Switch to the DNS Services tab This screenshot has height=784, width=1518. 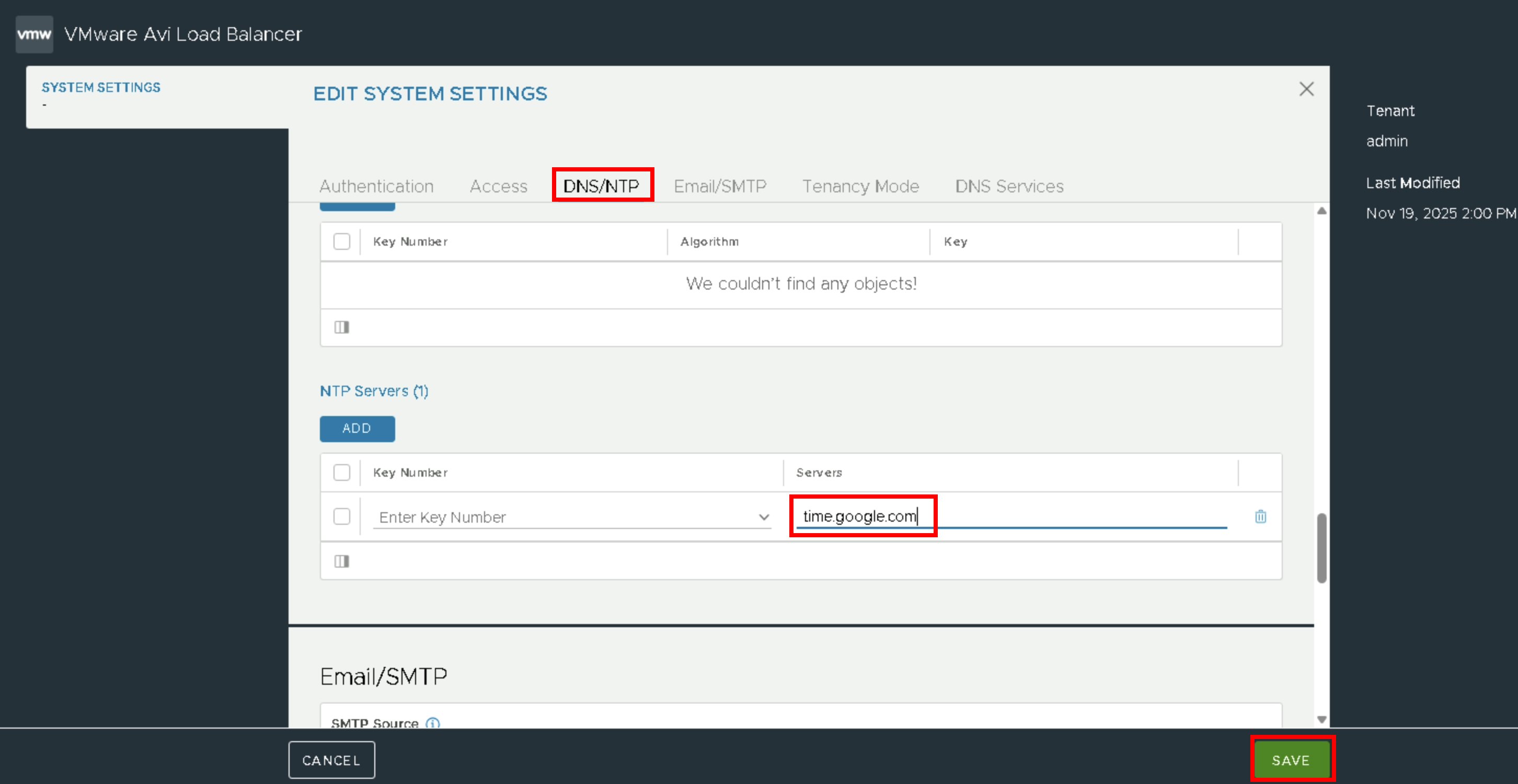(x=1009, y=186)
